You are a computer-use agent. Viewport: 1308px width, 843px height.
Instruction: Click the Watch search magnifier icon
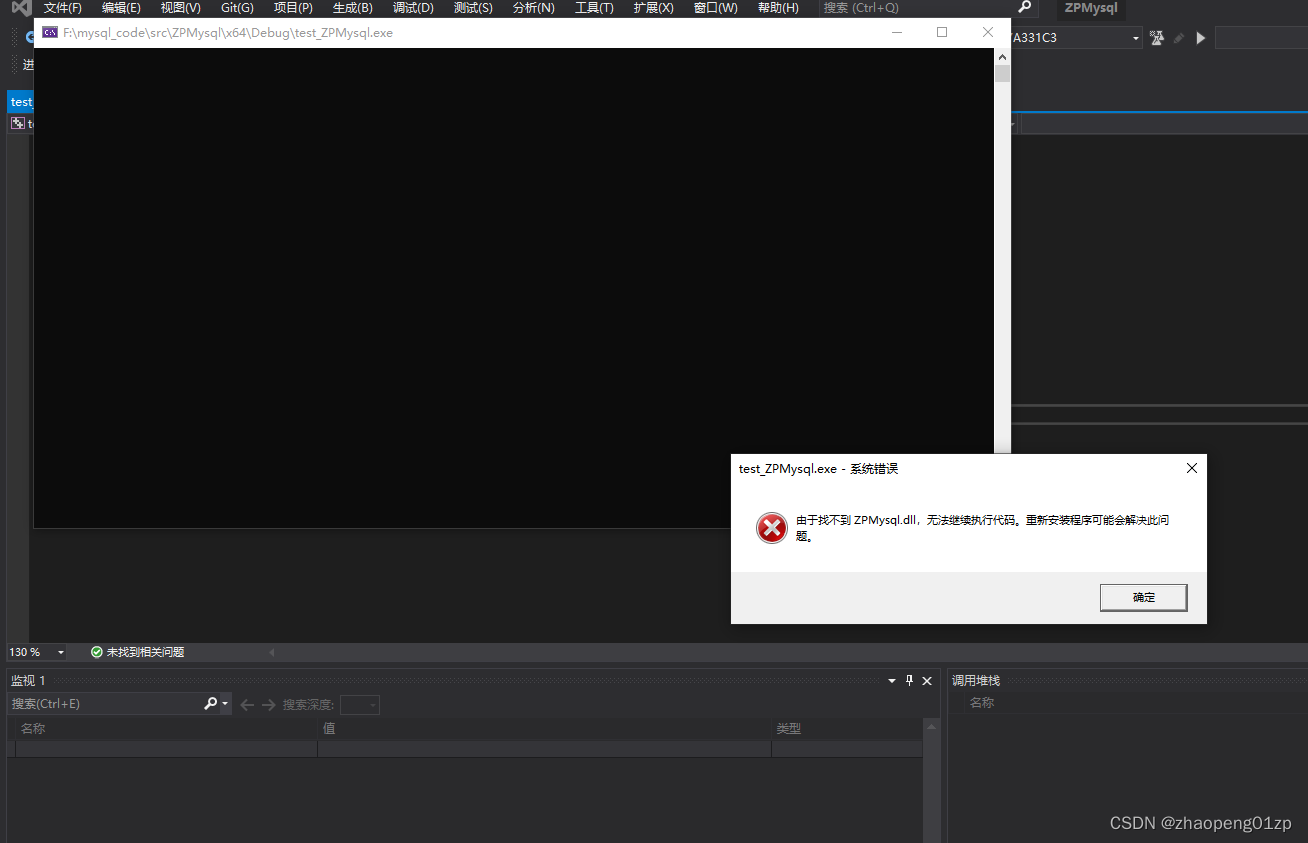(x=210, y=704)
